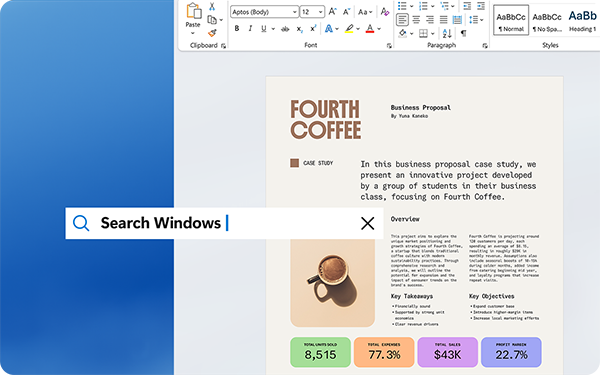Sort text with A-Z sort icon

click(x=447, y=34)
